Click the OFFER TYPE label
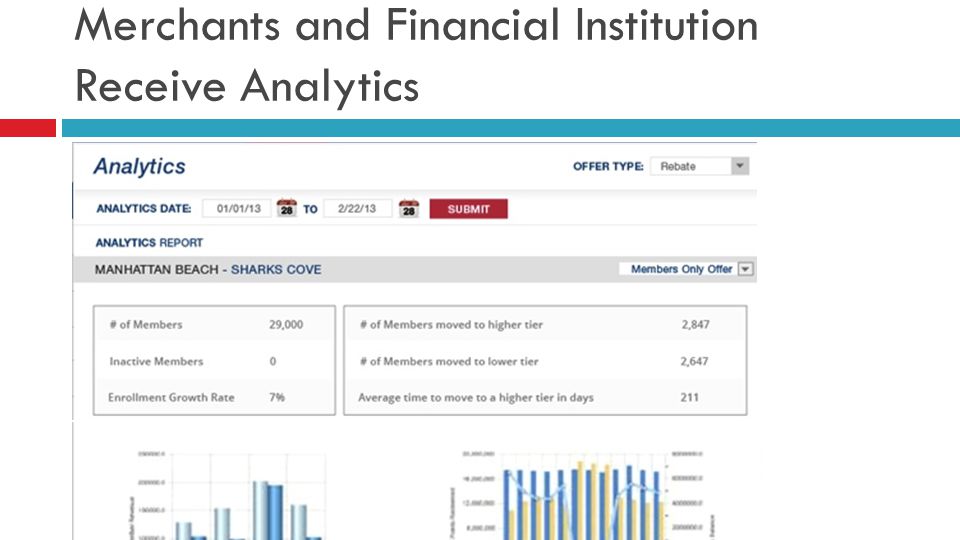The height and width of the screenshot is (540, 960). (x=608, y=166)
